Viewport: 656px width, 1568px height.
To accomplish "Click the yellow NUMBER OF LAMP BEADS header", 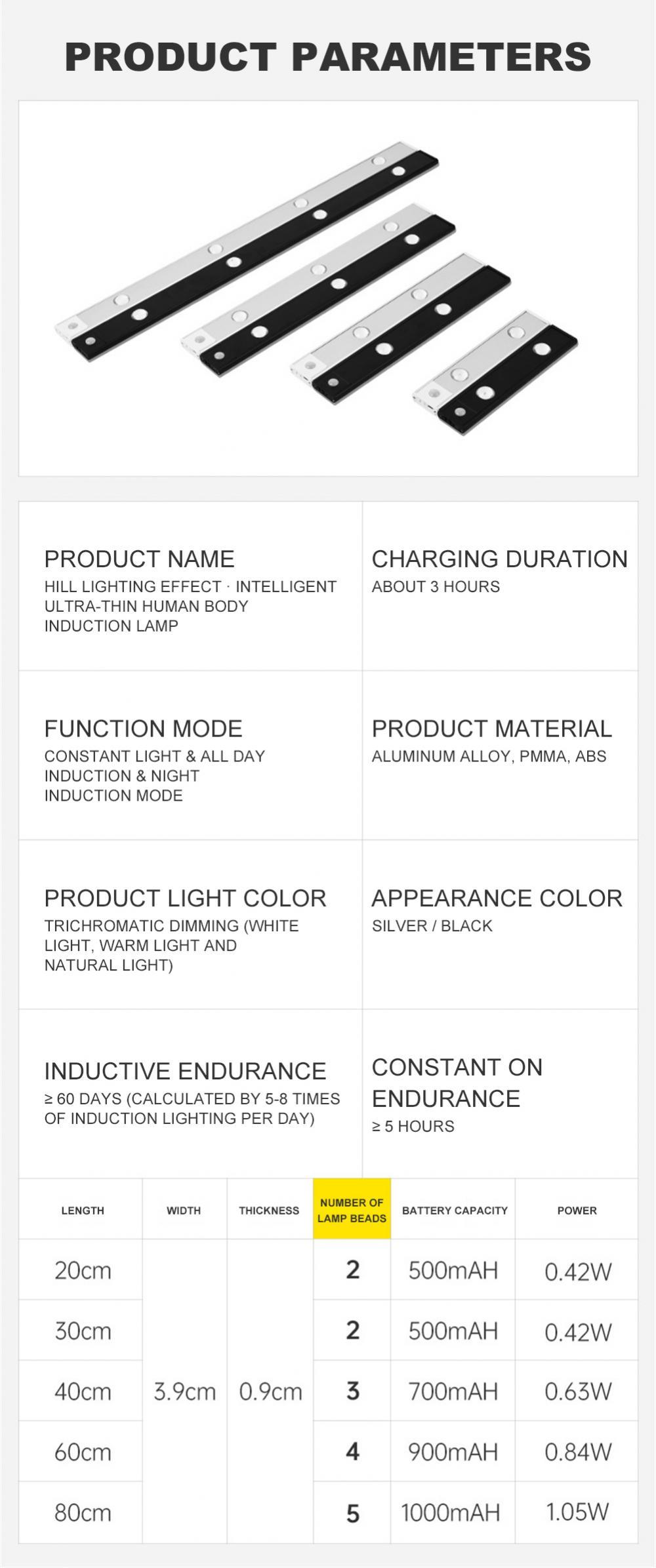I will [x=352, y=1210].
